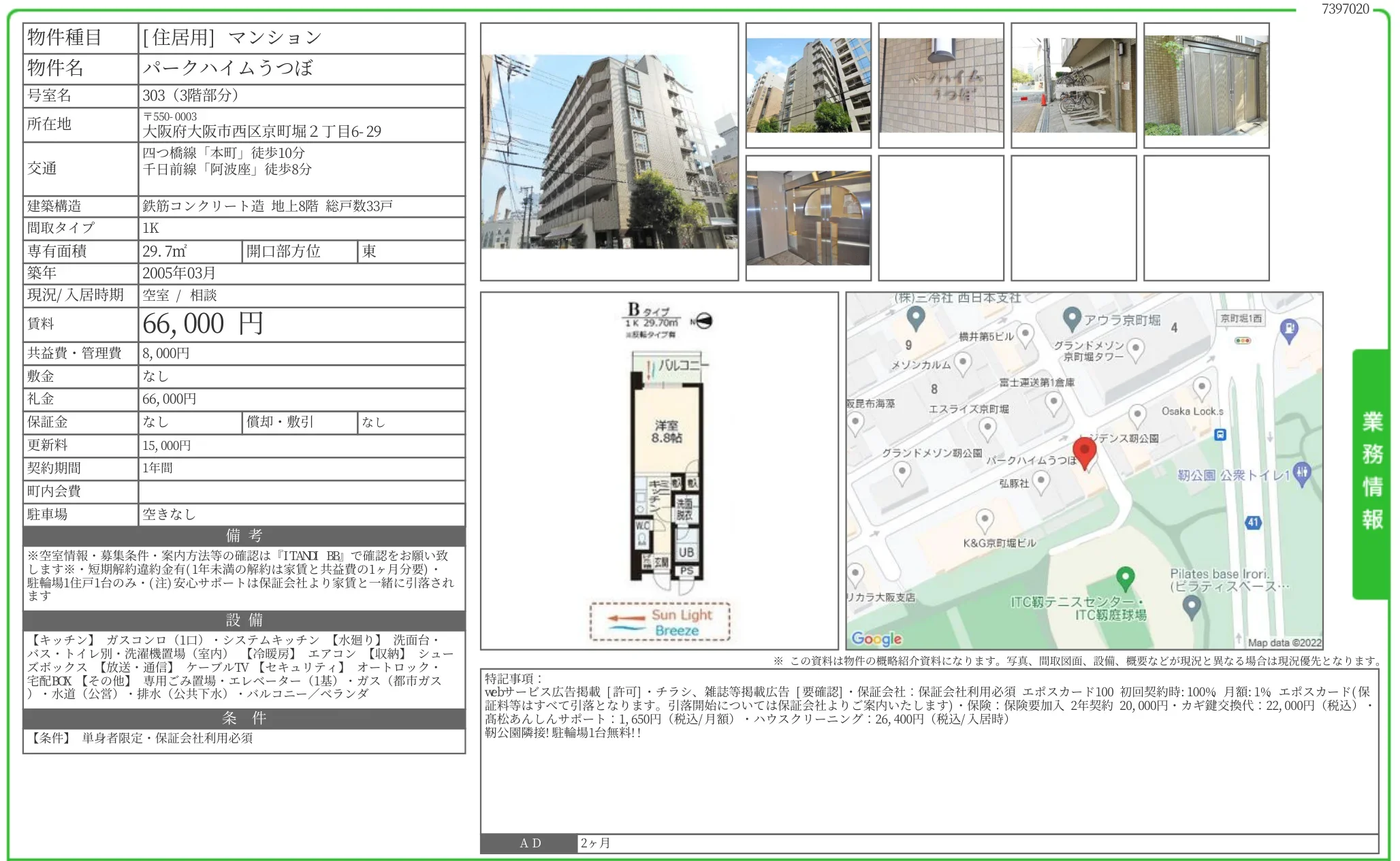This screenshot has height=861, width=1400.
Task: Click the 設備 section header
Action: 244,620
